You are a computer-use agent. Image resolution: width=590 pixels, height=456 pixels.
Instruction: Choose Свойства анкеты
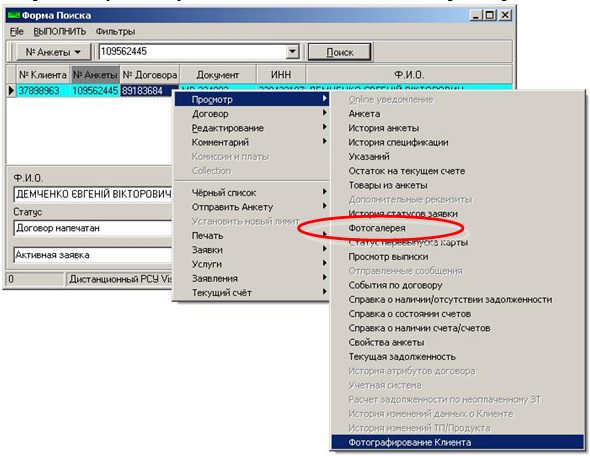[457, 342]
